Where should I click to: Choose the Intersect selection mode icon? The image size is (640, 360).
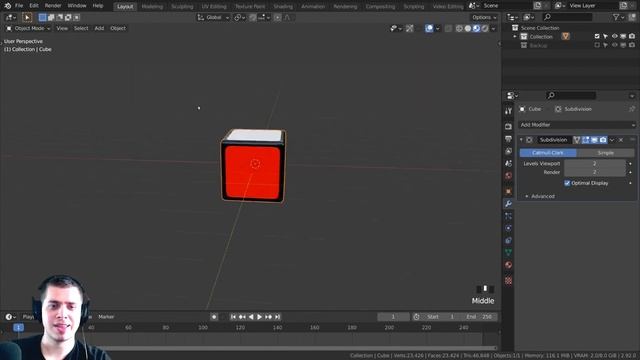tap(77, 18)
